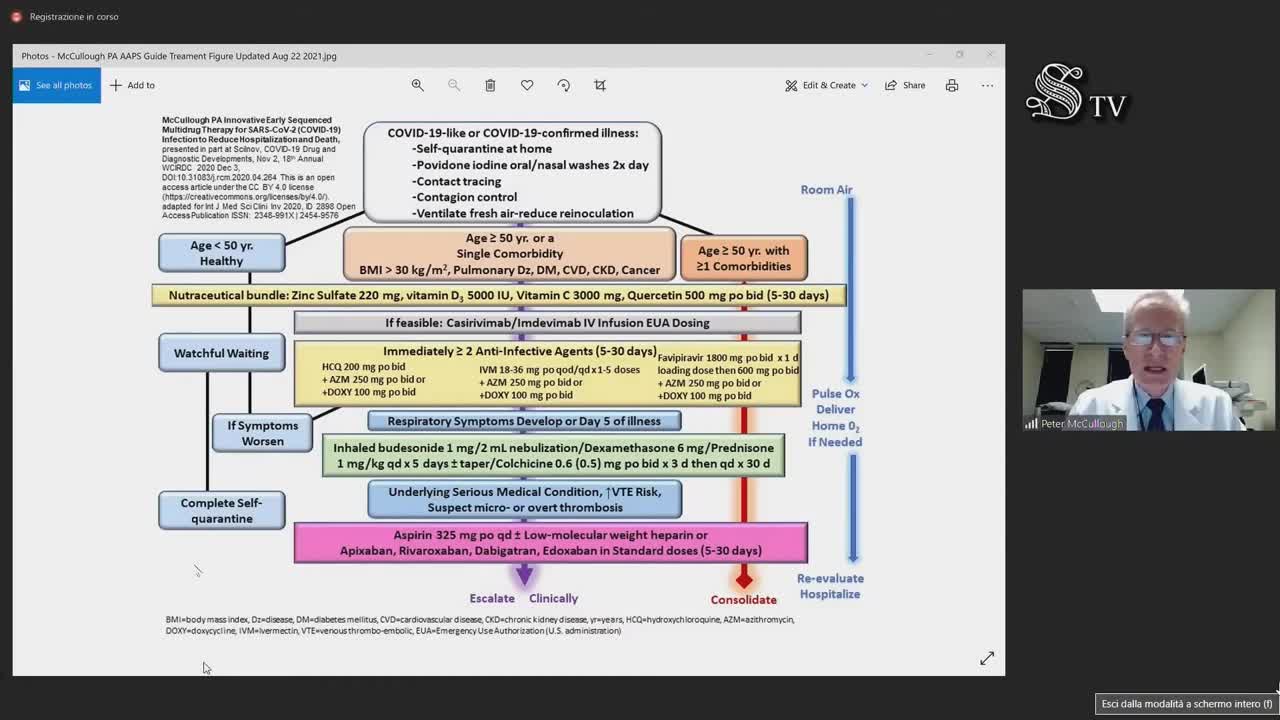This screenshot has height=720, width=1280.
Task: Click the Photos window title text
Action: [x=179, y=56]
